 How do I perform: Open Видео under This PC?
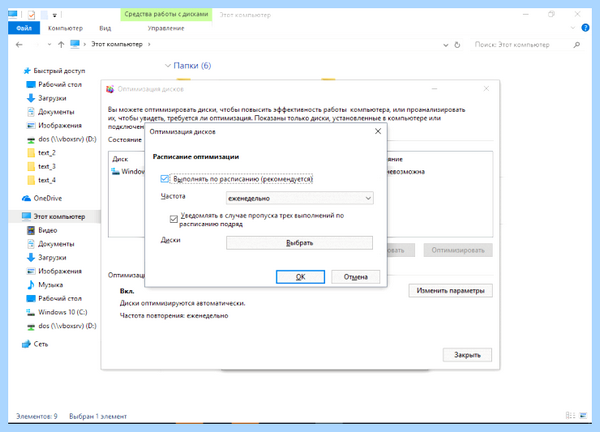(47, 230)
